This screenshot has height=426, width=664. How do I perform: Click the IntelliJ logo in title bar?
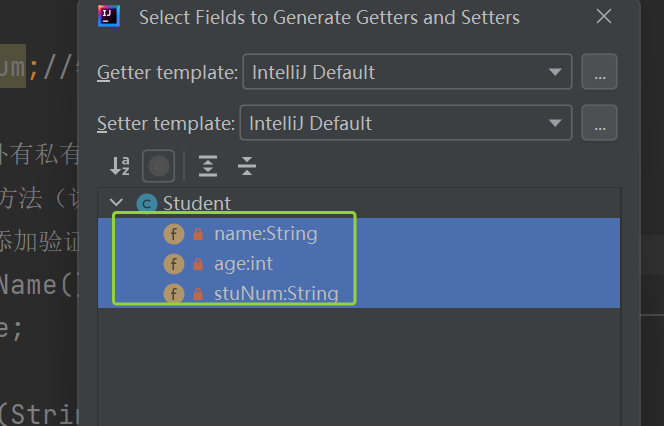click(109, 16)
